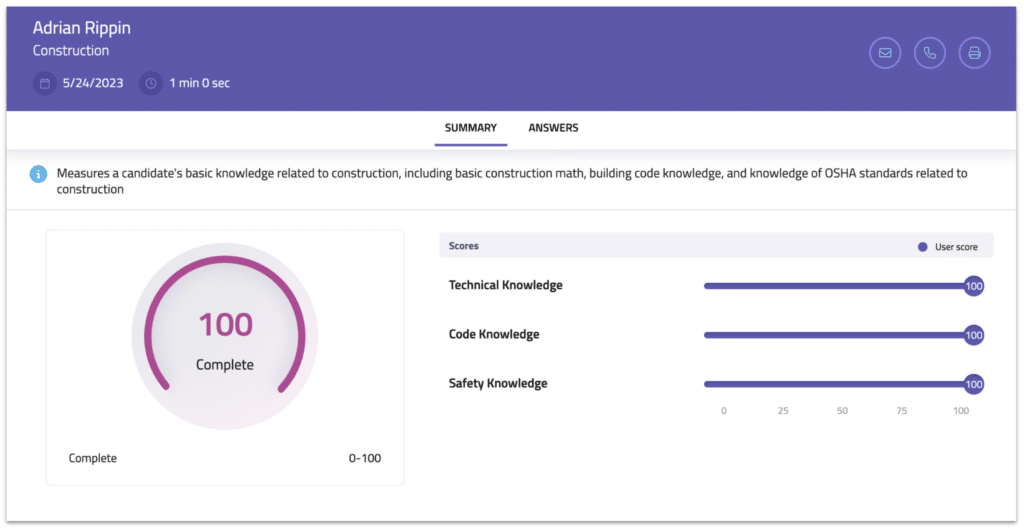The image size is (1024, 531).
Task: Switch to the Summary tab
Action: pos(471,128)
